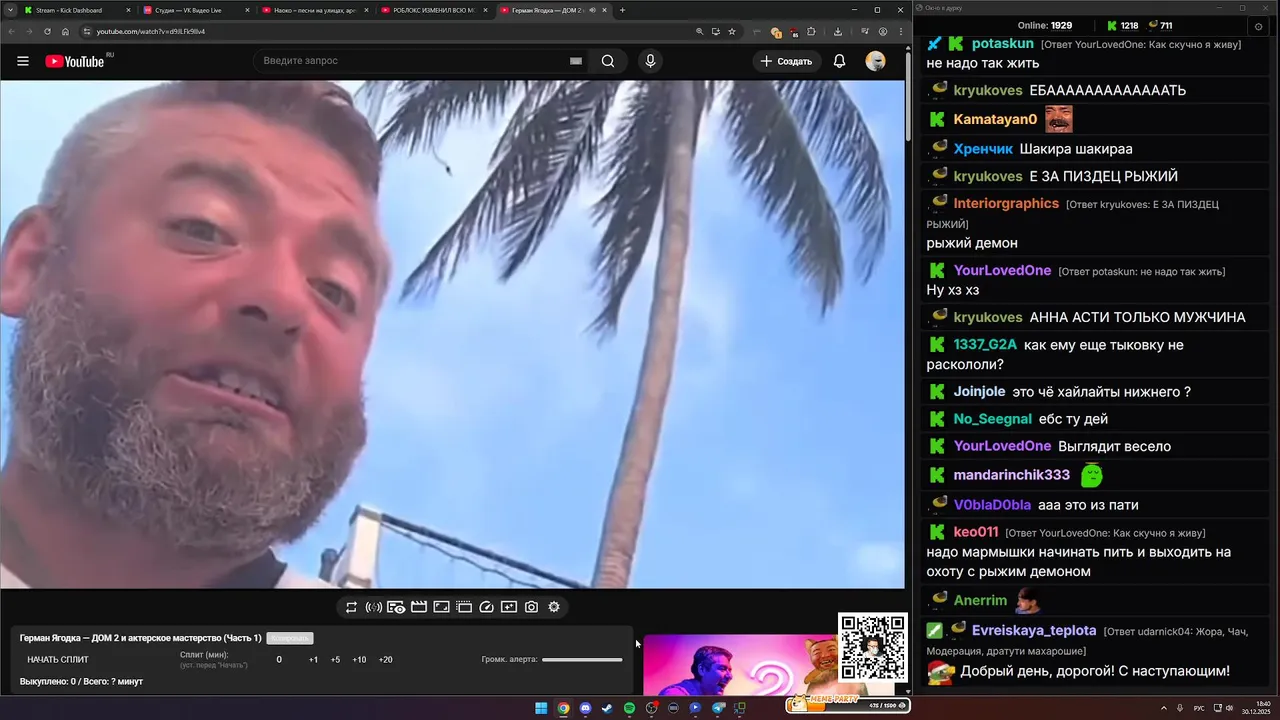1280x720 pixels.
Task: Click НАЧАТЬ СПЛИТ button
Action: click(x=58, y=659)
